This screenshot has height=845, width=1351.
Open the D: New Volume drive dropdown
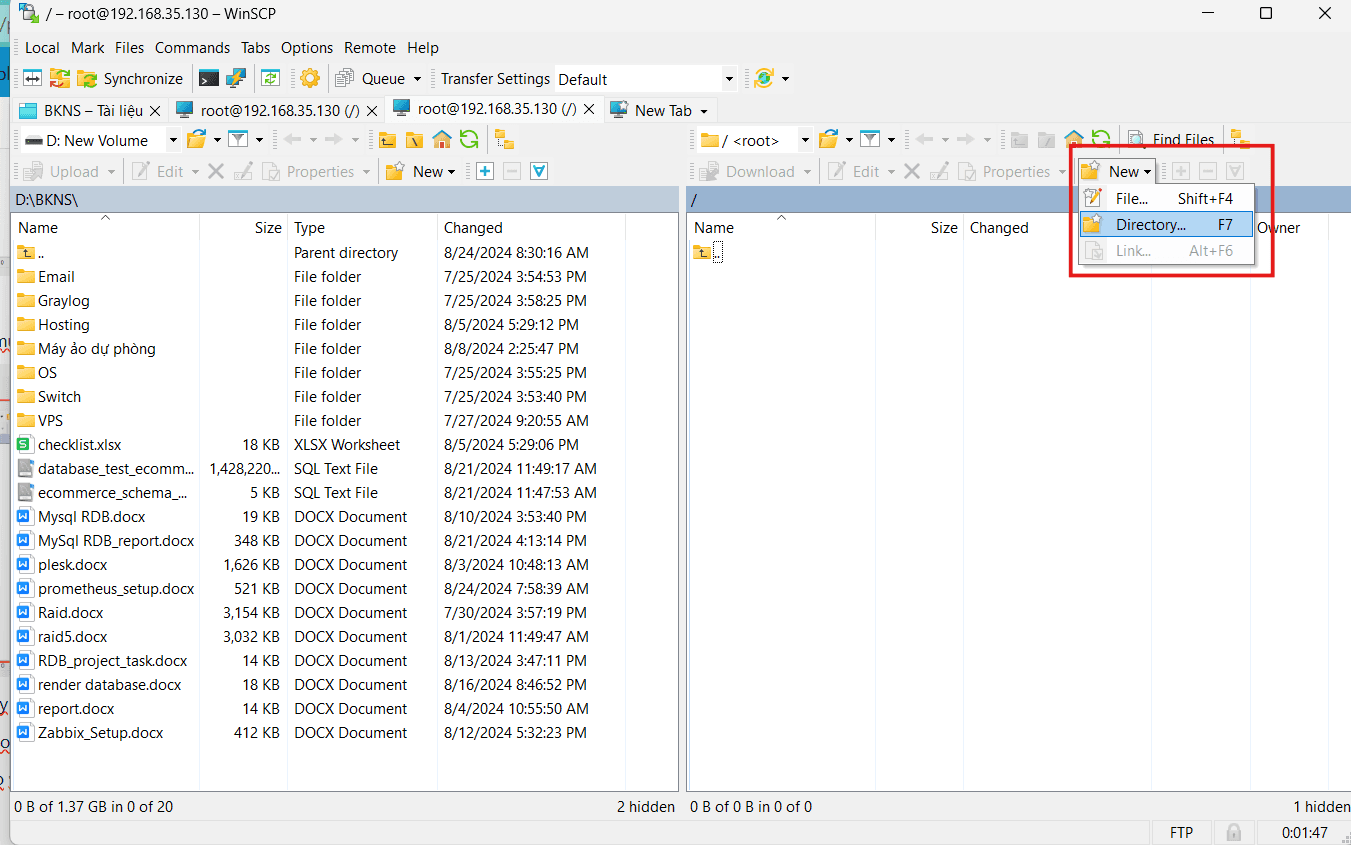tap(174, 140)
